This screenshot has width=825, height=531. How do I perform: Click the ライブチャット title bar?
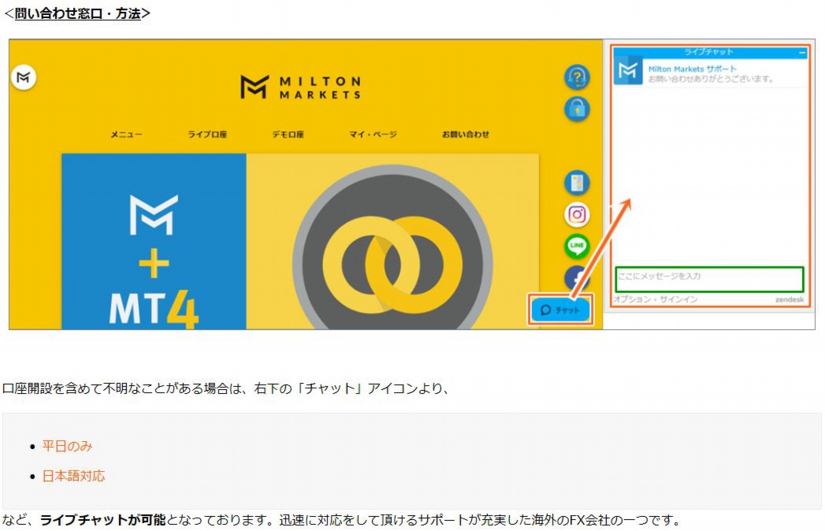pyautogui.click(x=709, y=52)
